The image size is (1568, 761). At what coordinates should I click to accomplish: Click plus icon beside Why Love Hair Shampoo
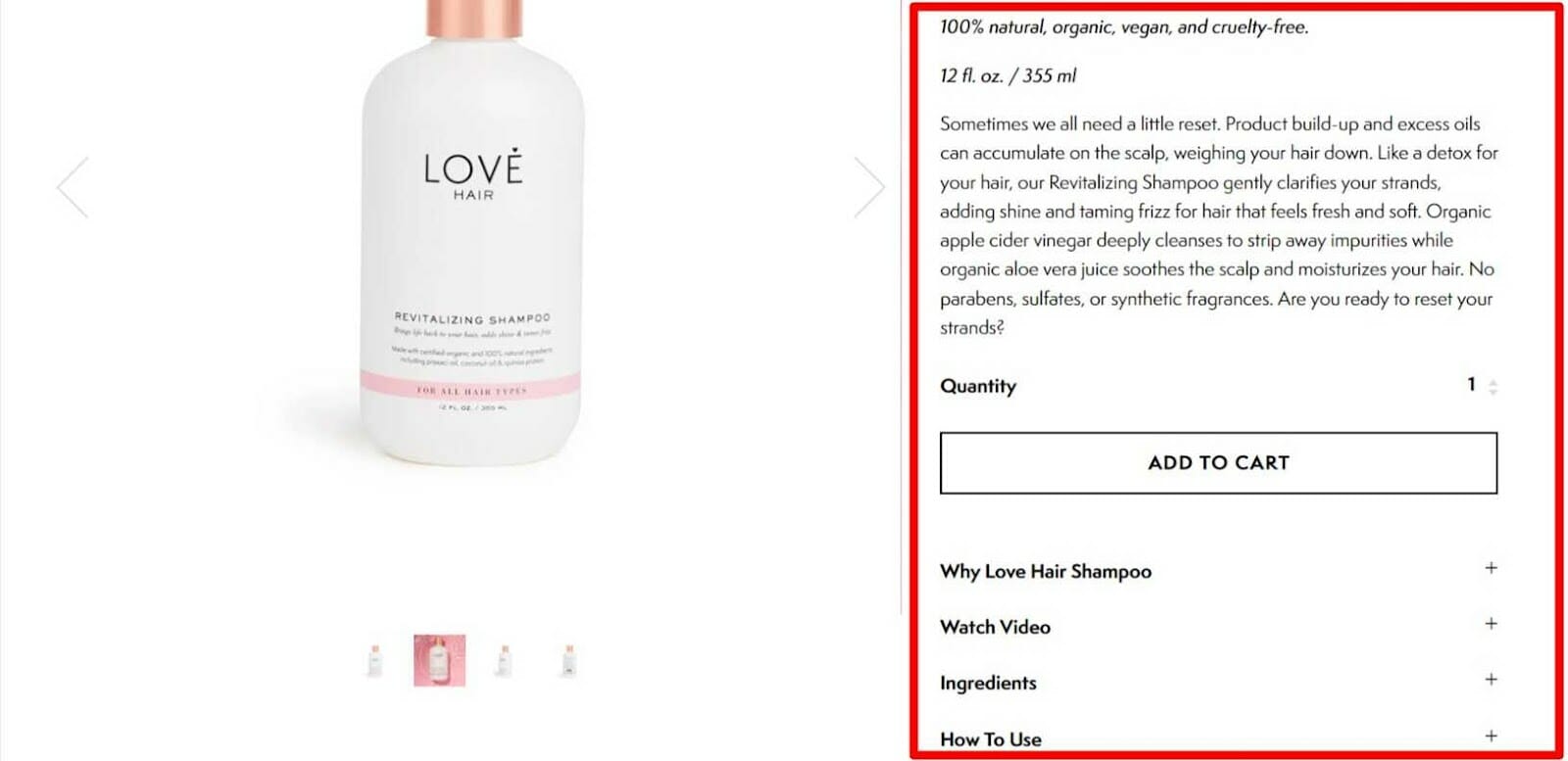[x=1491, y=568]
